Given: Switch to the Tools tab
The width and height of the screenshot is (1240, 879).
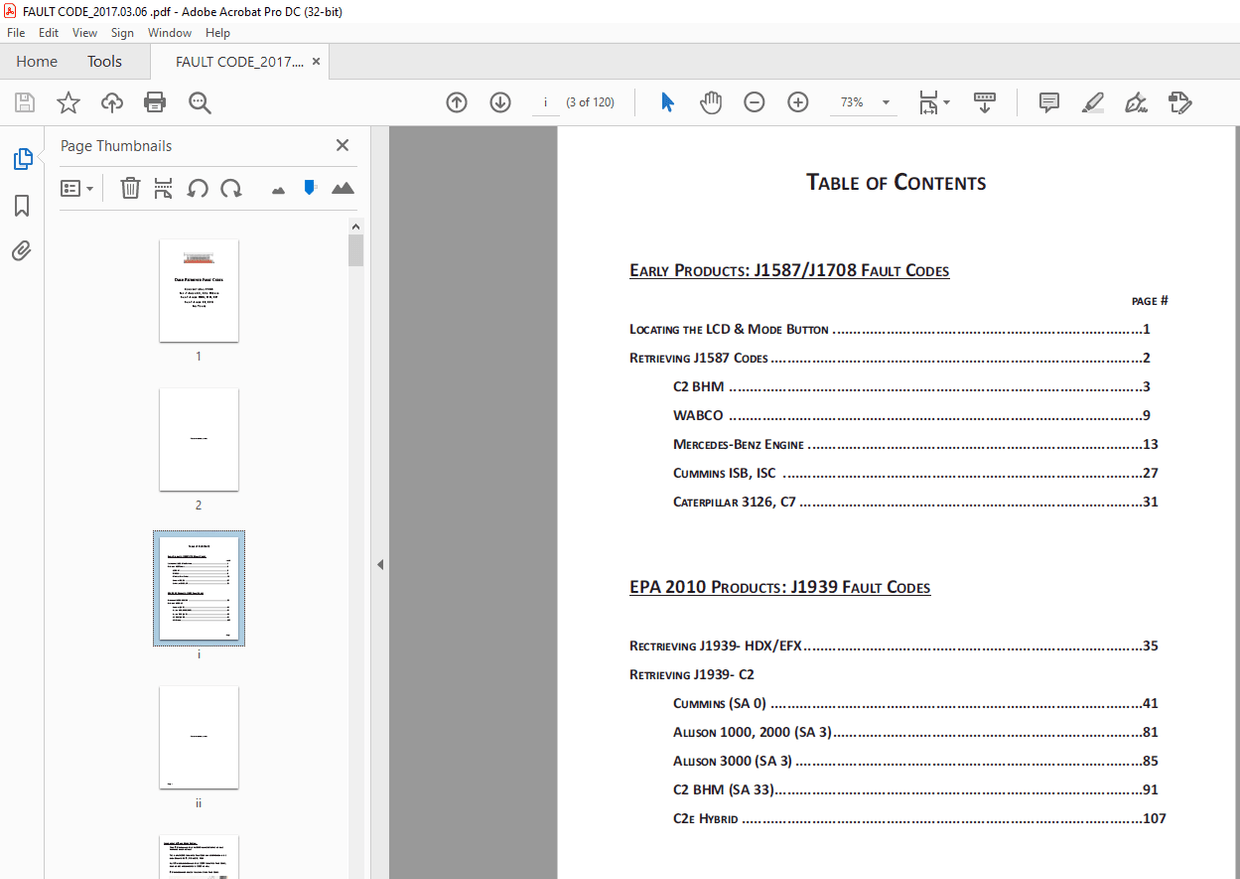Looking at the screenshot, I should click(x=104, y=61).
